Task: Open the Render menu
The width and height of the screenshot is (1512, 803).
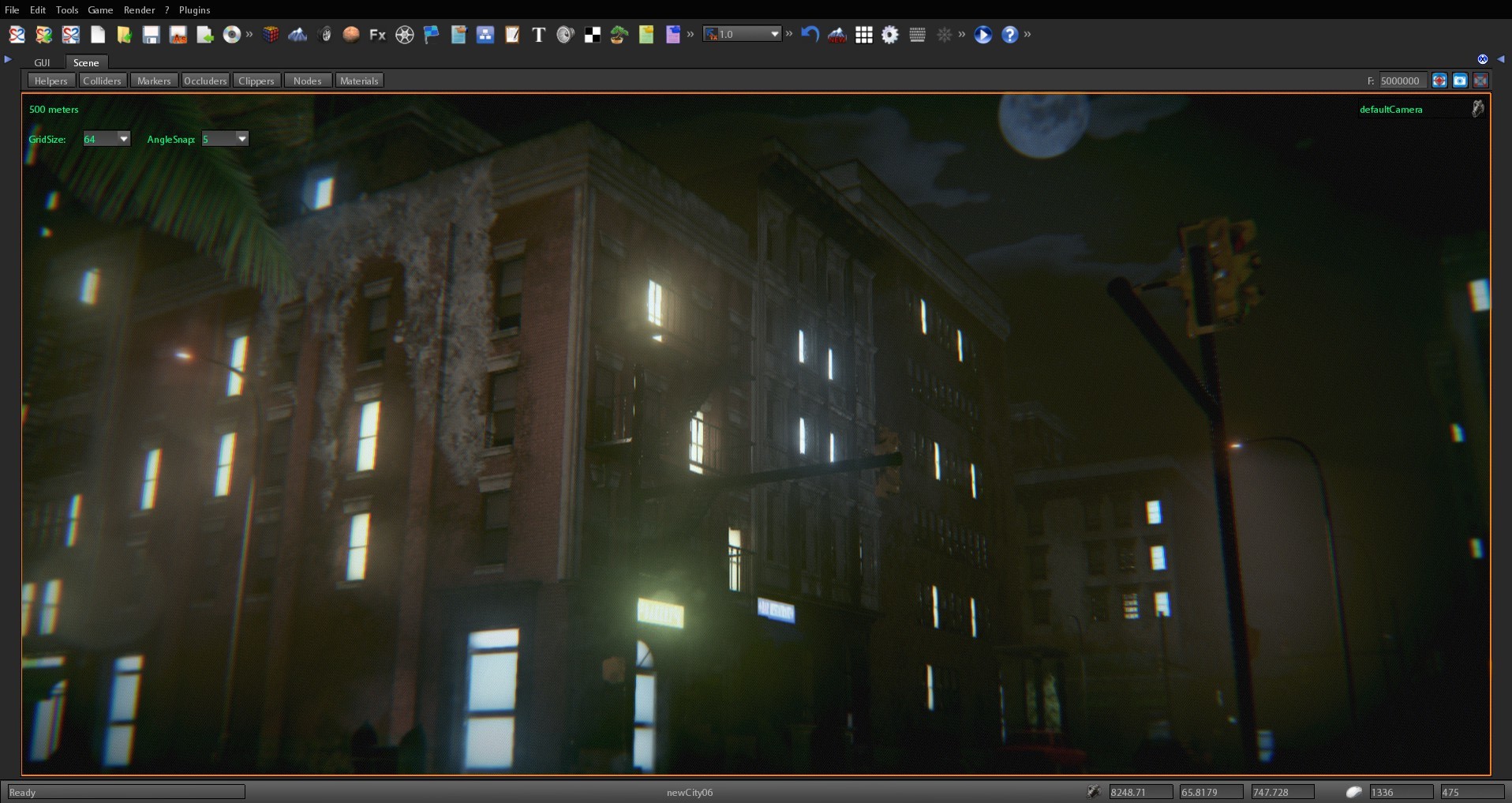Action: [140, 9]
